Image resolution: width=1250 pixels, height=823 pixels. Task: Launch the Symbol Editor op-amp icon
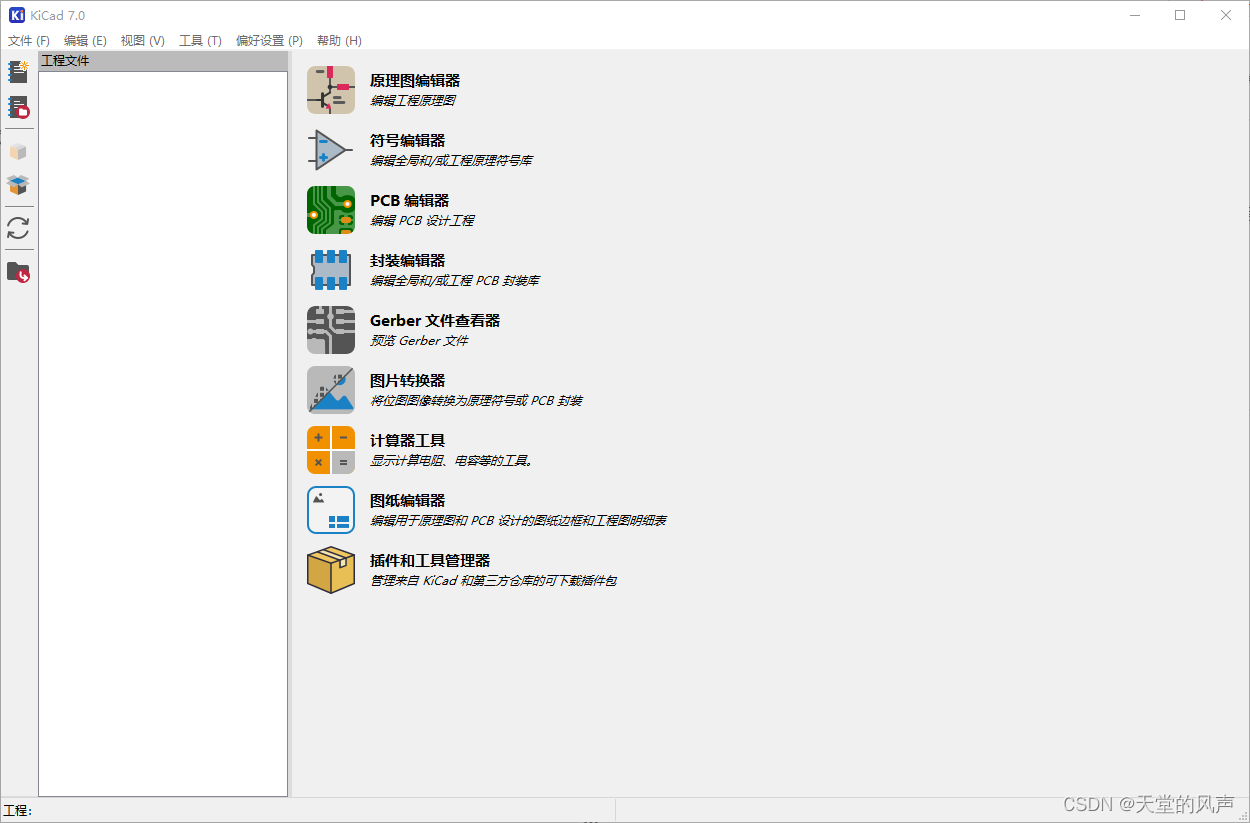pos(331,150)
